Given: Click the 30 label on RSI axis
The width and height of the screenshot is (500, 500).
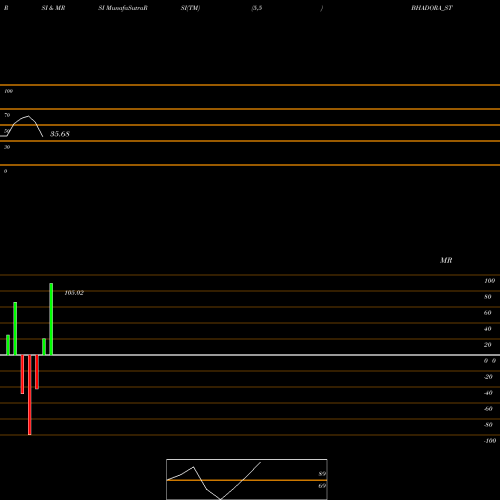Looking at the screenshot, I should (7, 147).
